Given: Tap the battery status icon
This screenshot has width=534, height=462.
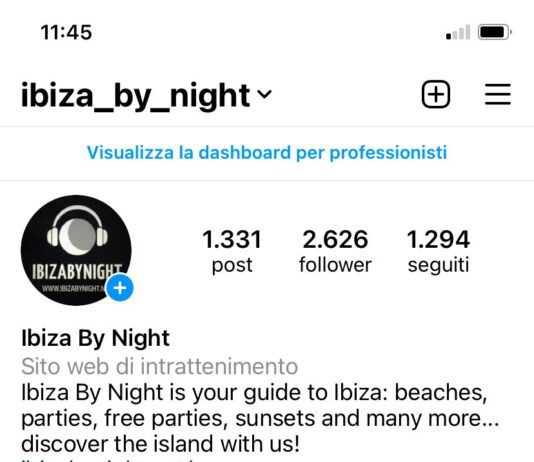Looking at the screenshot, I should click(494, 32).
